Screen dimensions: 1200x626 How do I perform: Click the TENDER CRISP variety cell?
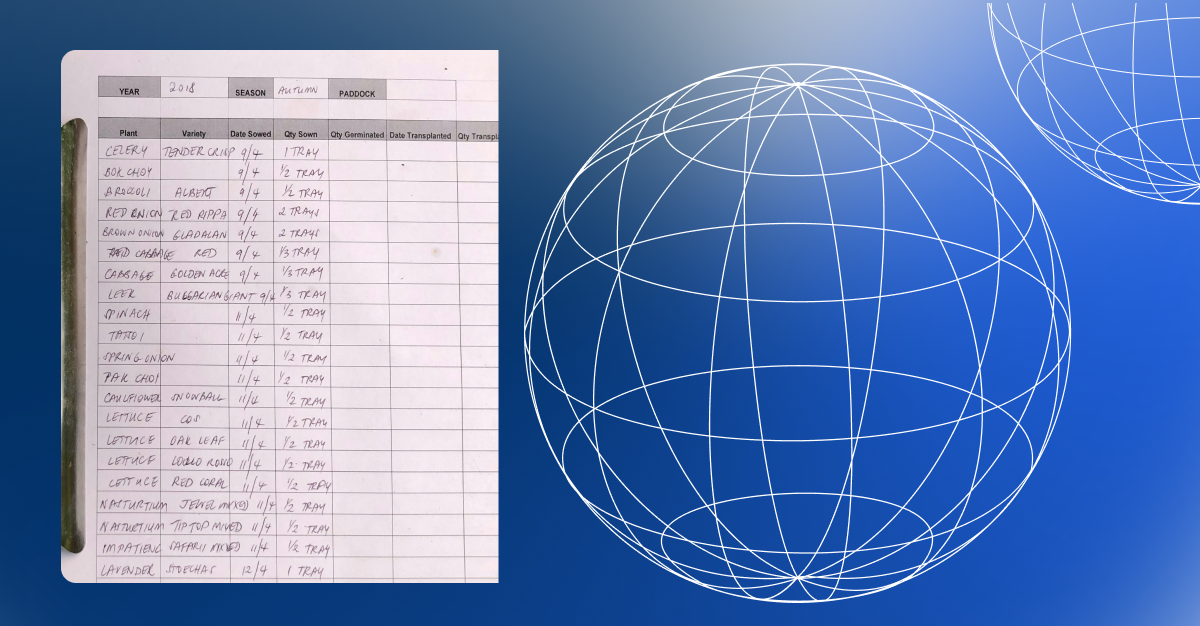198,152
